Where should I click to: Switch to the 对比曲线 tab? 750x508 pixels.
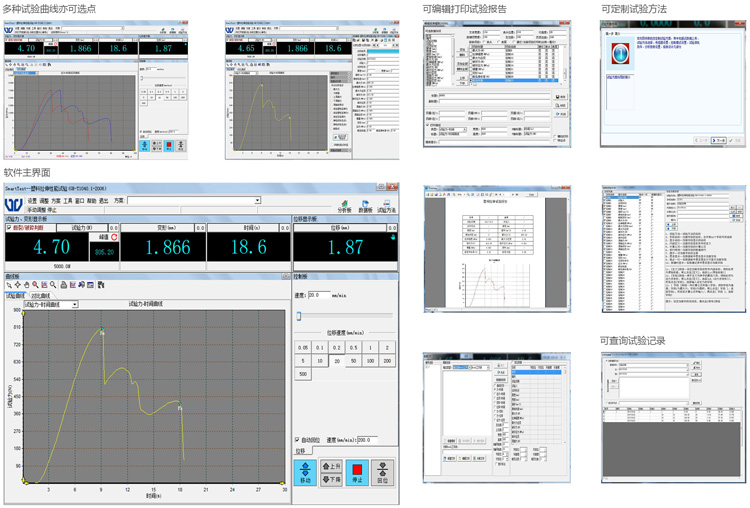[40, 295]
